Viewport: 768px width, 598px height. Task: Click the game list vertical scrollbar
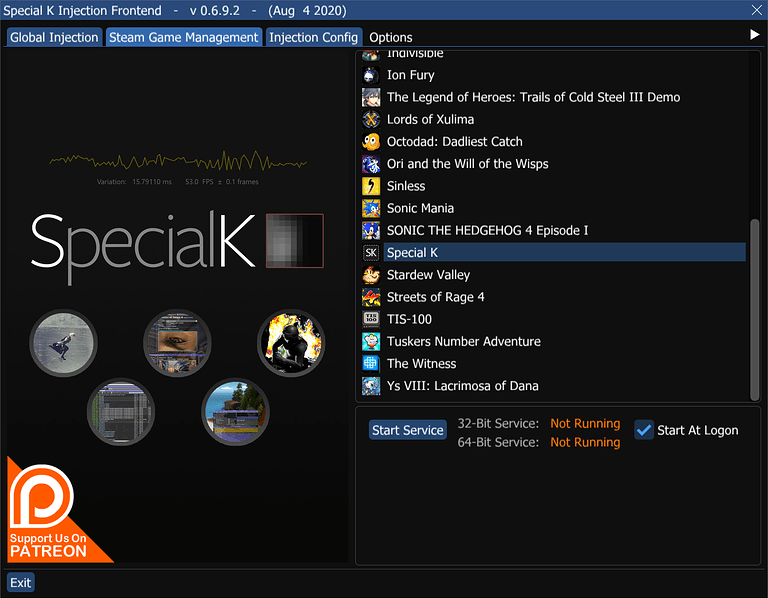tap(755, 300)
